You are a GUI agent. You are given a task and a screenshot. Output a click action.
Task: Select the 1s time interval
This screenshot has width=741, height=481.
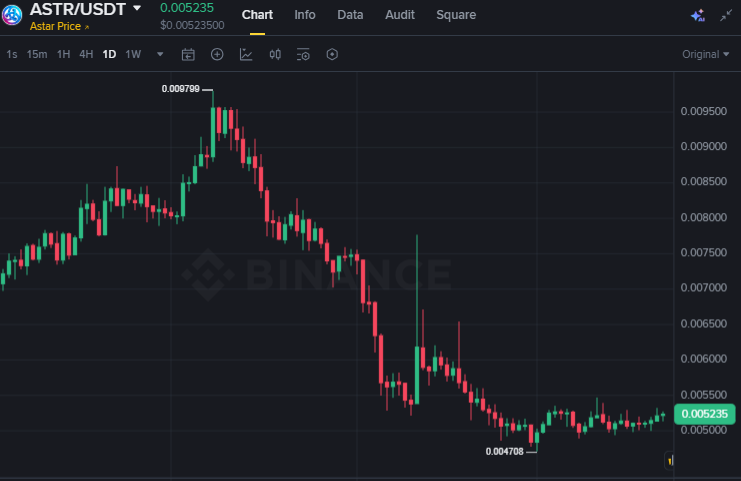pos(12,54)
